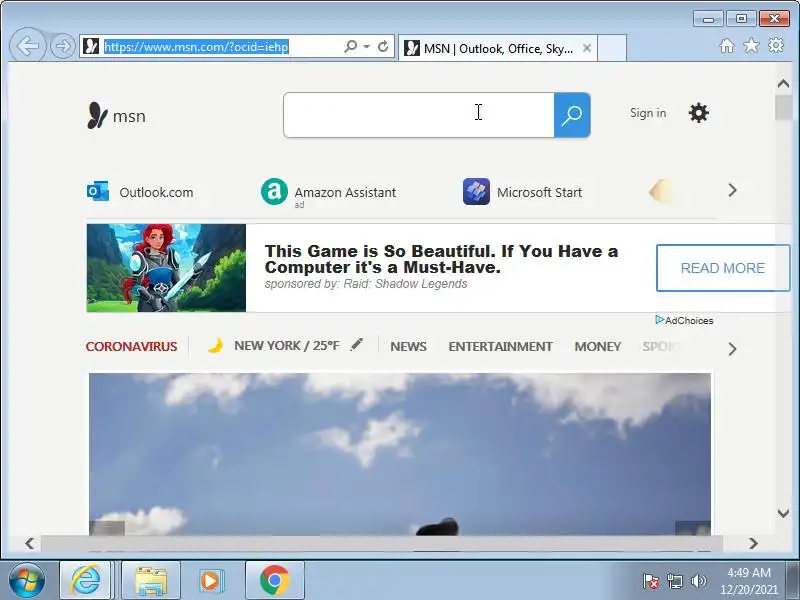Viewport: 800px width, 600px height.
Task: Open a new blank tab
Action: click(x=612, y=48)
